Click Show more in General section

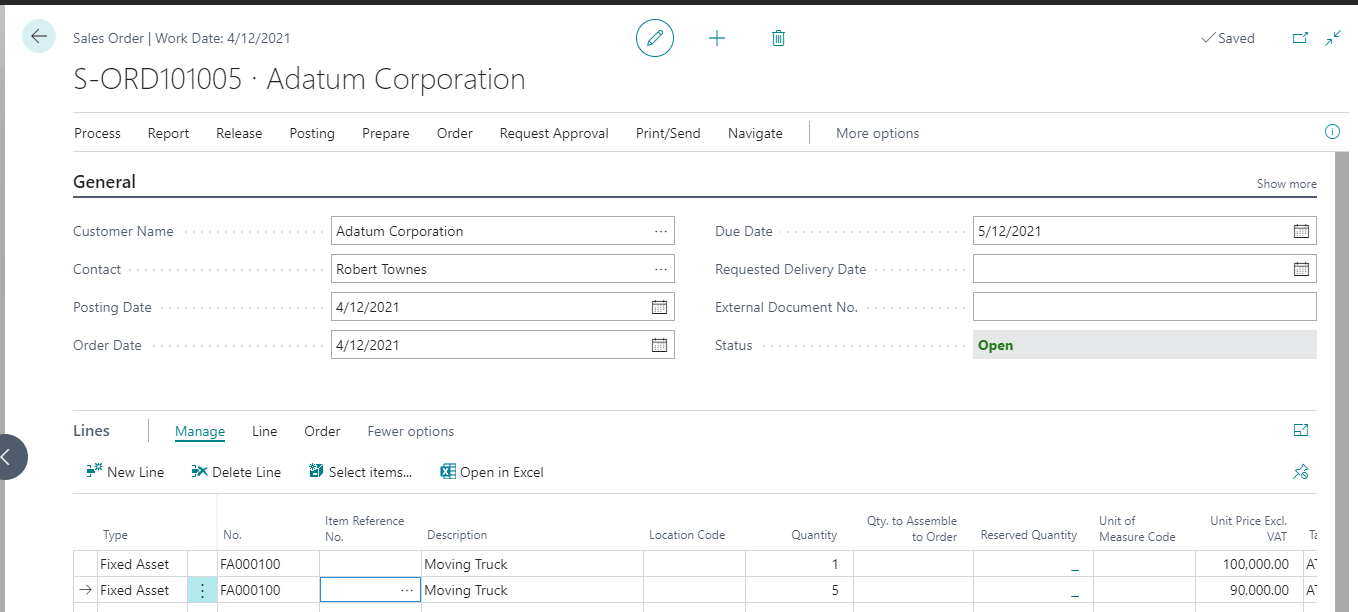pyautogui.click(x=1286, y=184)
